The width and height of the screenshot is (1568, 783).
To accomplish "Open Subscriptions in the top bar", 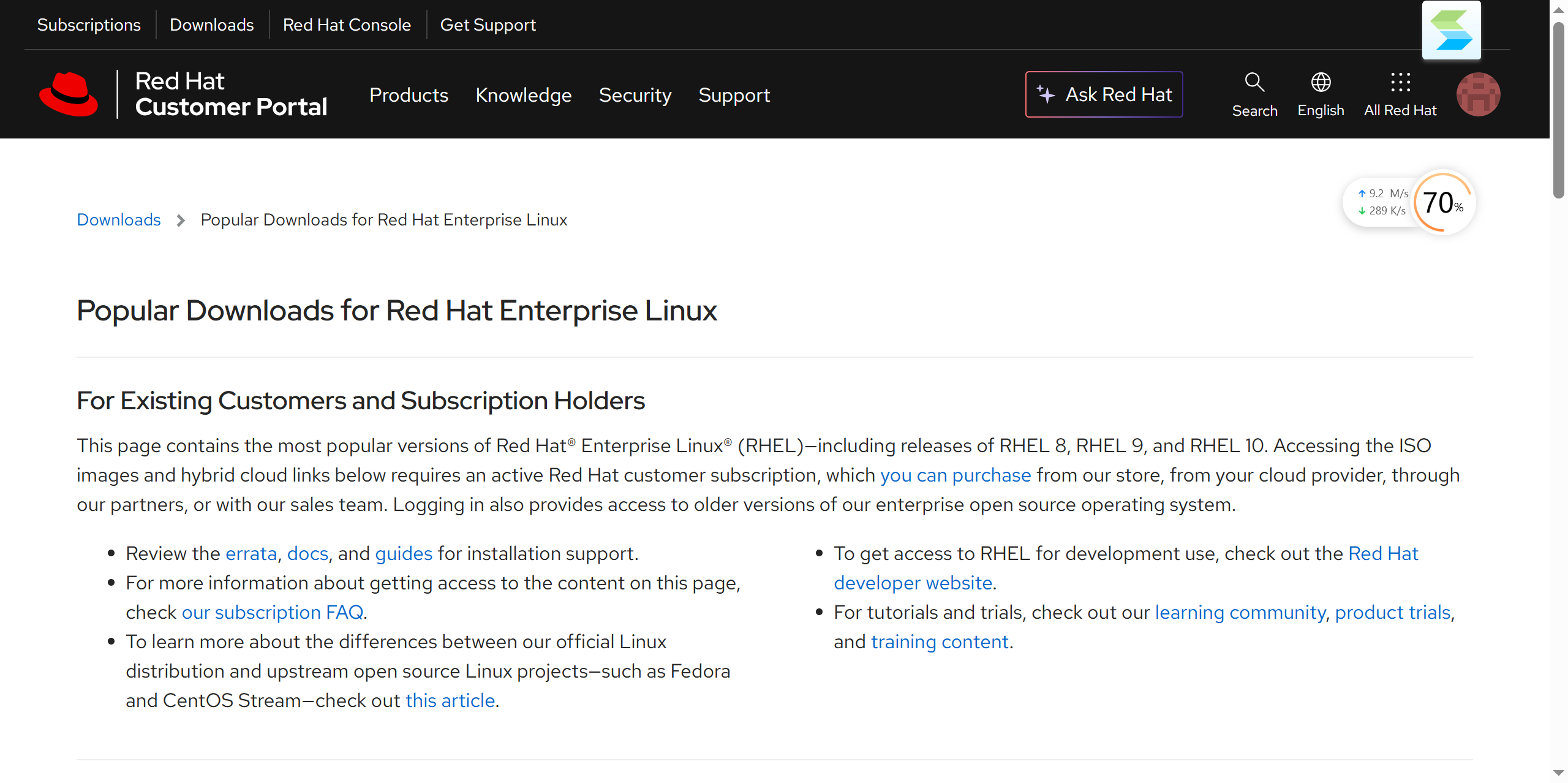I will click(x=89, y=25).
